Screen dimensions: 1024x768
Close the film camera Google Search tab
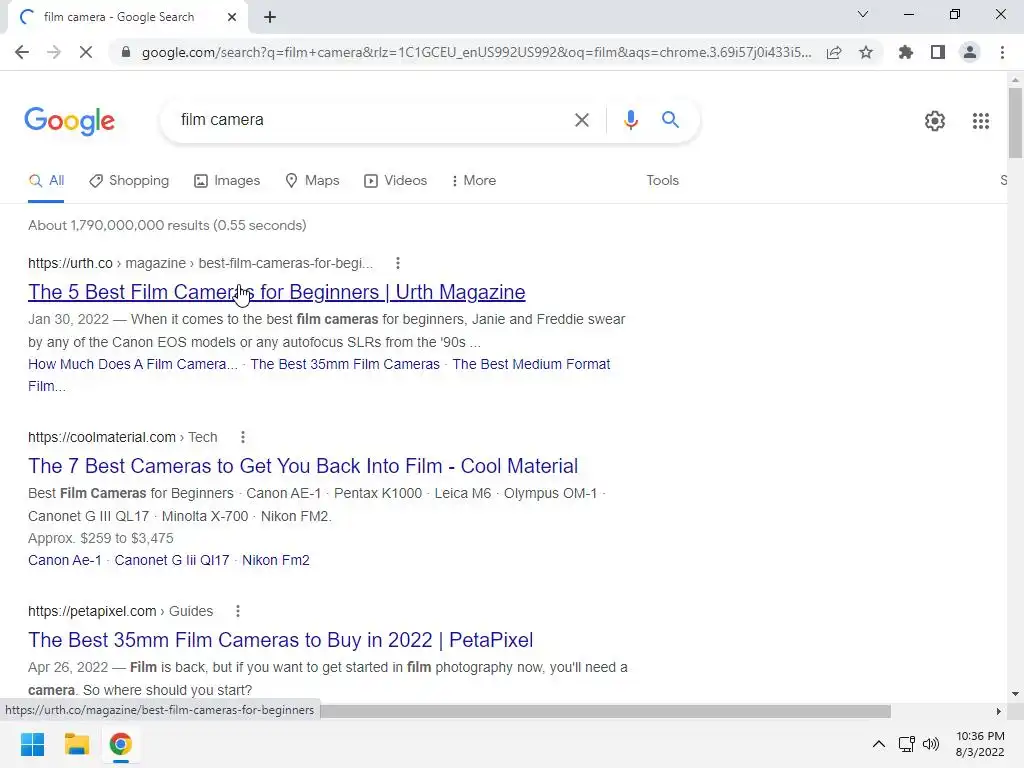point(232,17)
